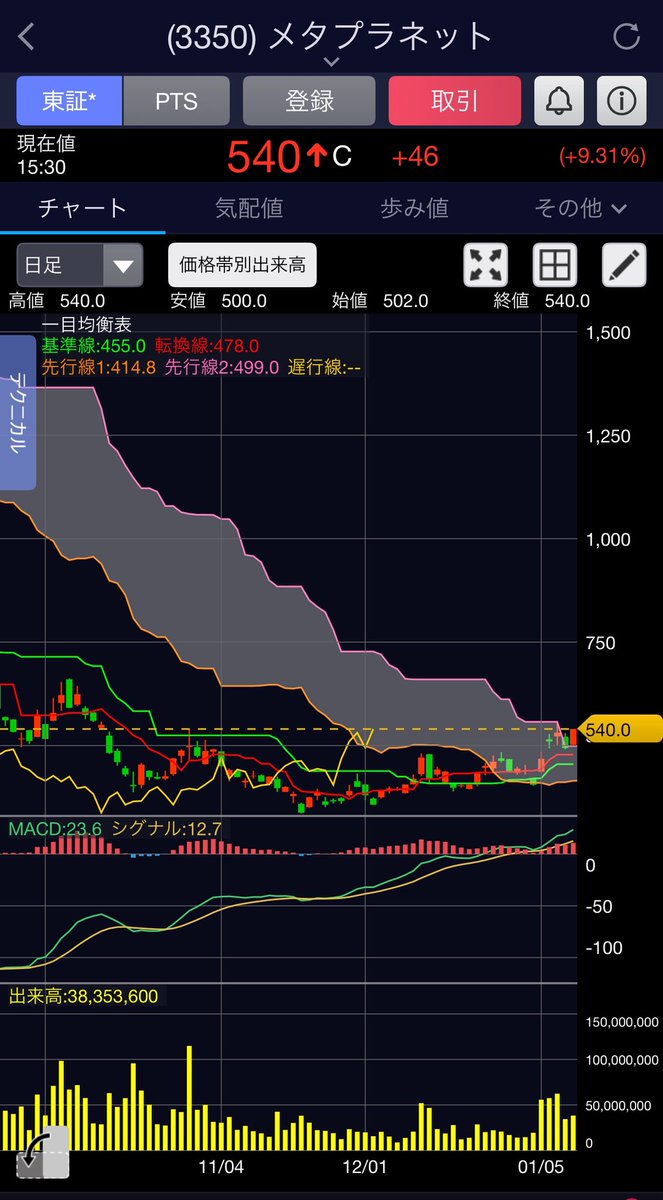
Task: Tap the rotate screen icon
Action: tap(42, 1153)
